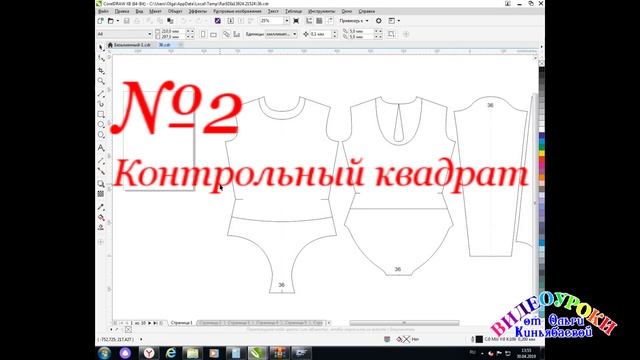Select the Shape tool
This screenshot has height=360, width=640.
101,59
